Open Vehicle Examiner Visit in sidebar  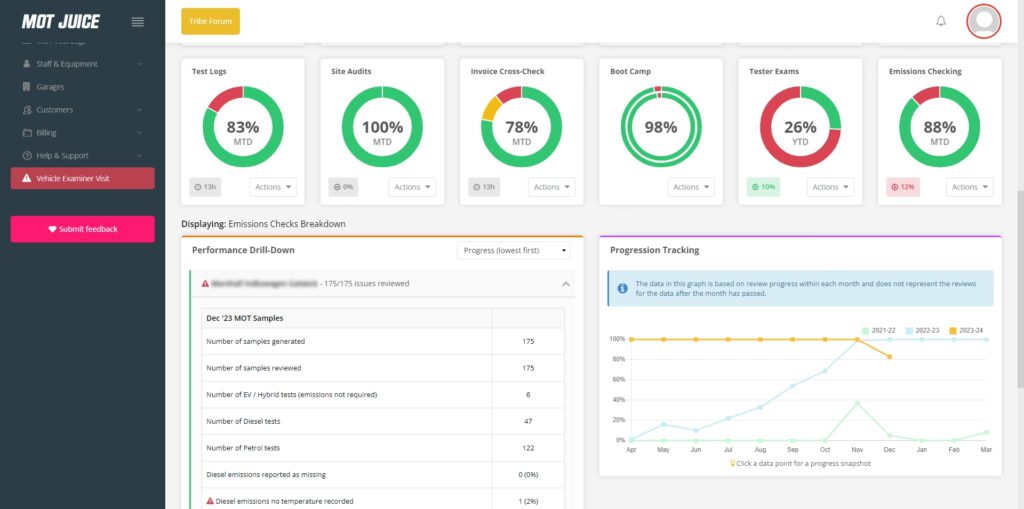click(x=82, y=178)
